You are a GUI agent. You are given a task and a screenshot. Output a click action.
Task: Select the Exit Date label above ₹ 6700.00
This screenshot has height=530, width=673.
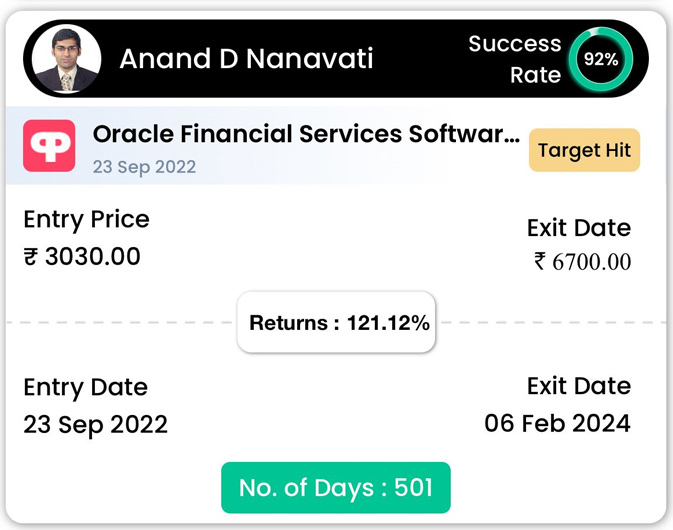[x=579, y=228]
